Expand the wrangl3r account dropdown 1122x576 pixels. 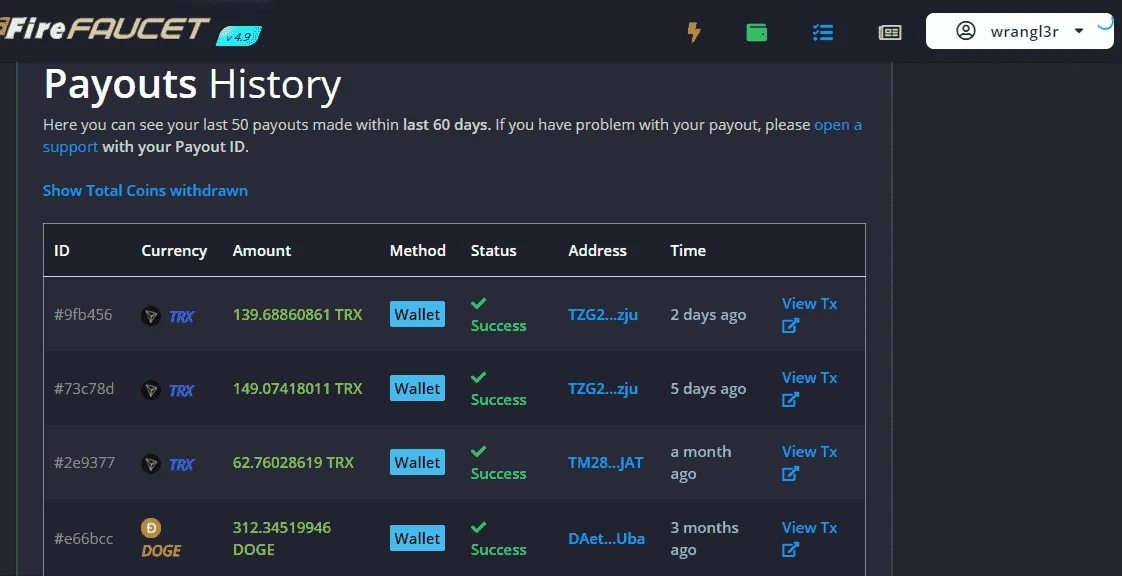(x=1020, y=31)
